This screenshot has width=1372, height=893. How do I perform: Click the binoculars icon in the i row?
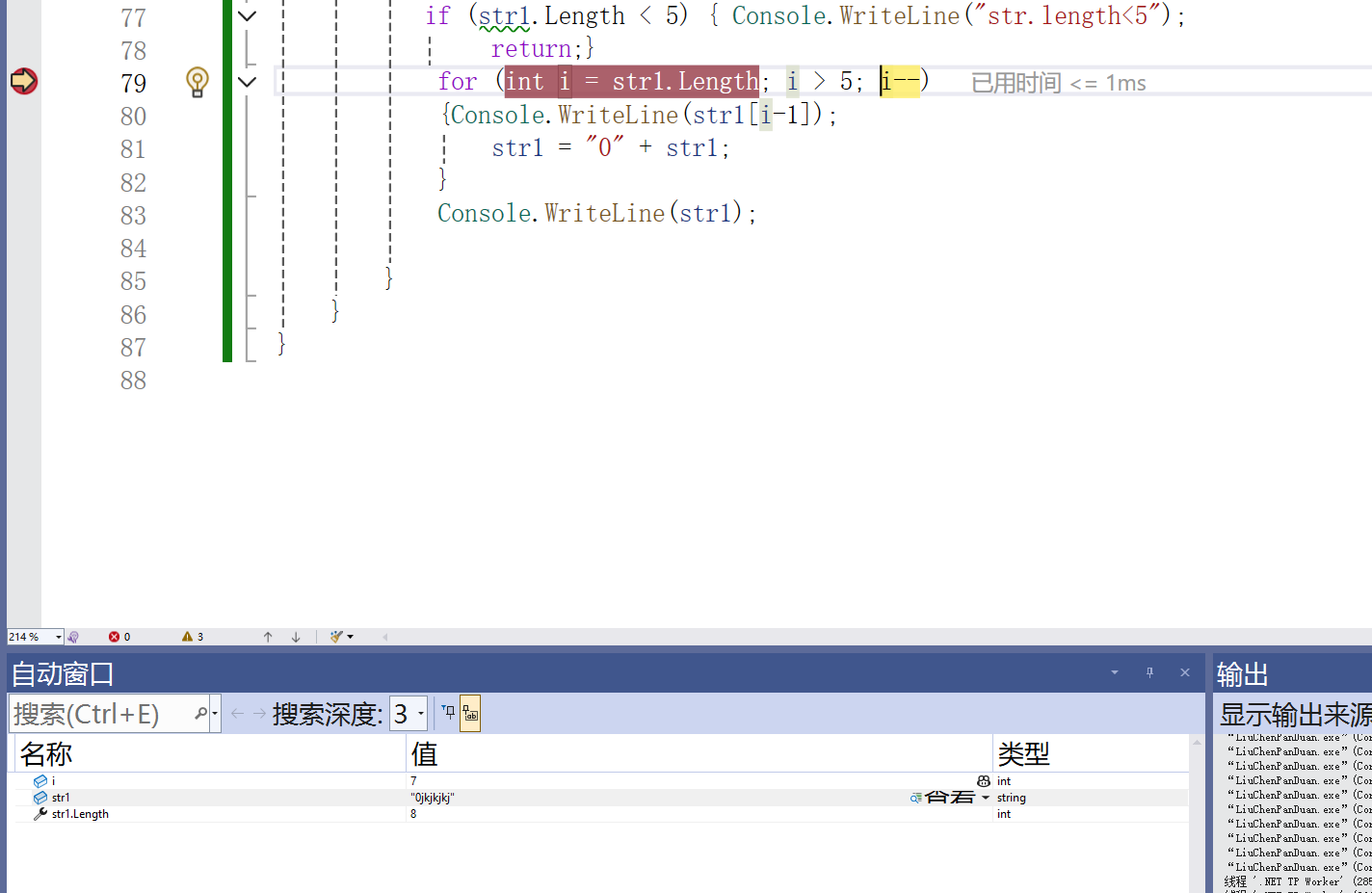tap(984, 781)
